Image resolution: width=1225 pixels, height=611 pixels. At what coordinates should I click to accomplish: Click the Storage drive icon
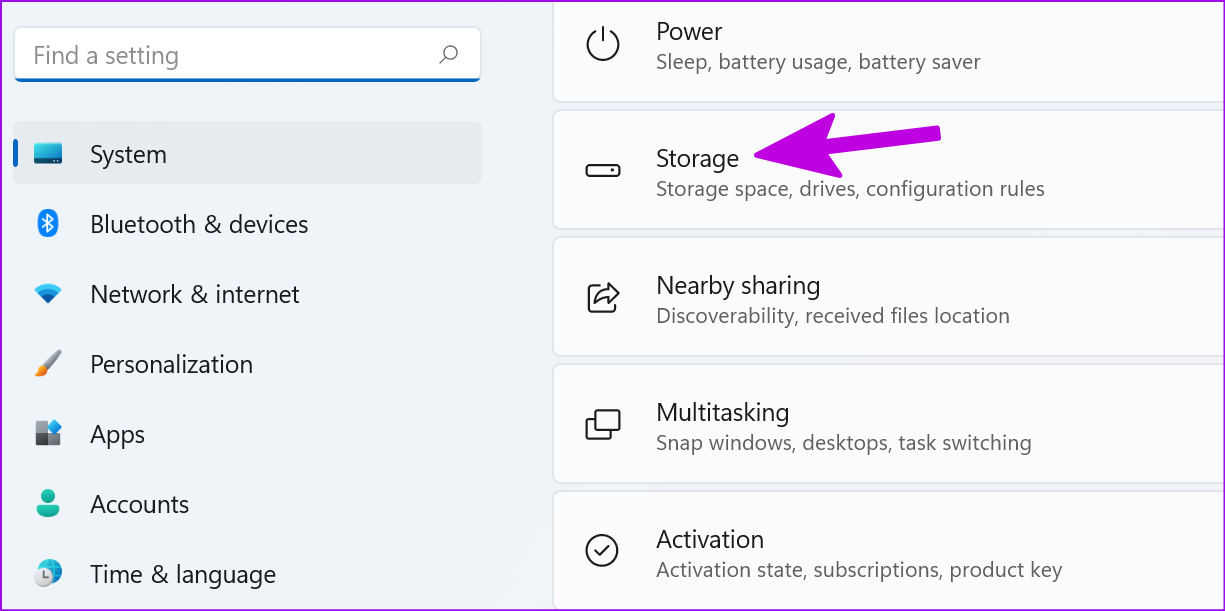tap(603, 171)
